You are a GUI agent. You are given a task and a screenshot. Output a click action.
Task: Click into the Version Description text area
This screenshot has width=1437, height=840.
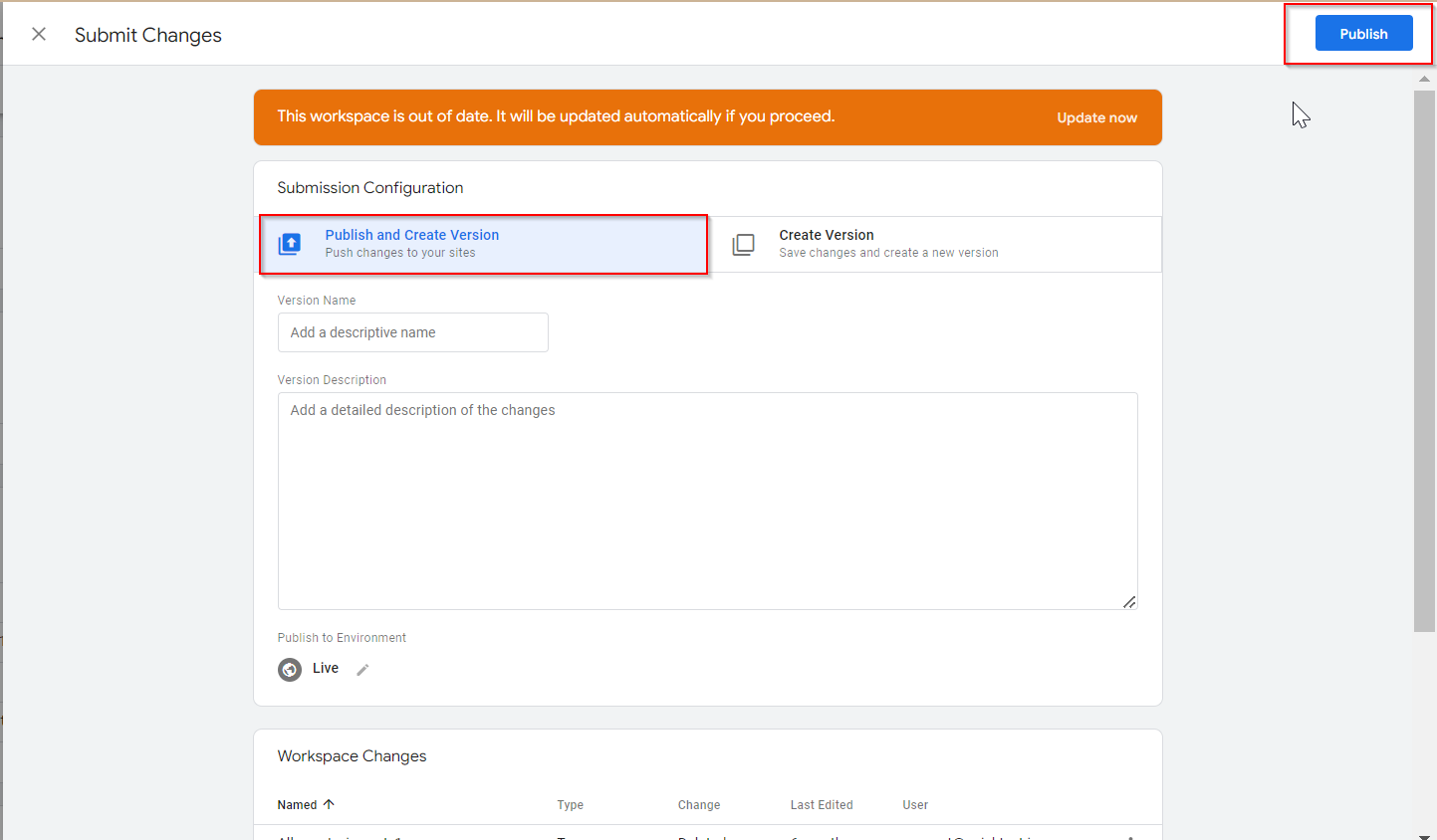click(x=707, y=500)
